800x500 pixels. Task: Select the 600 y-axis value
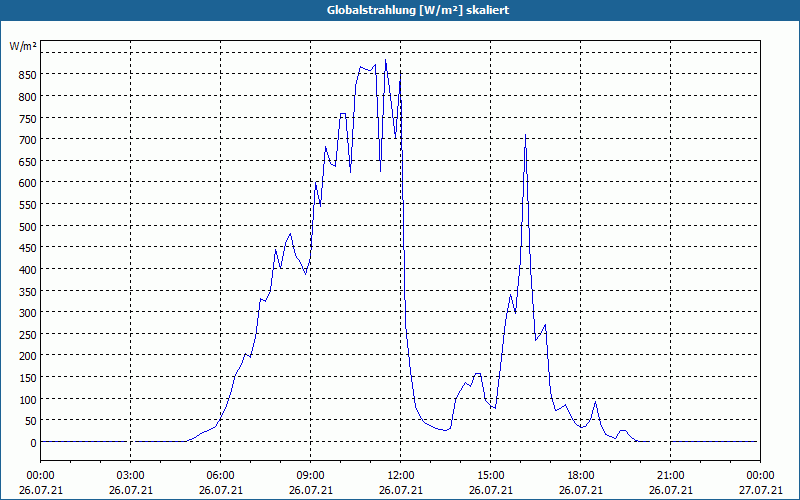[27, 183]
